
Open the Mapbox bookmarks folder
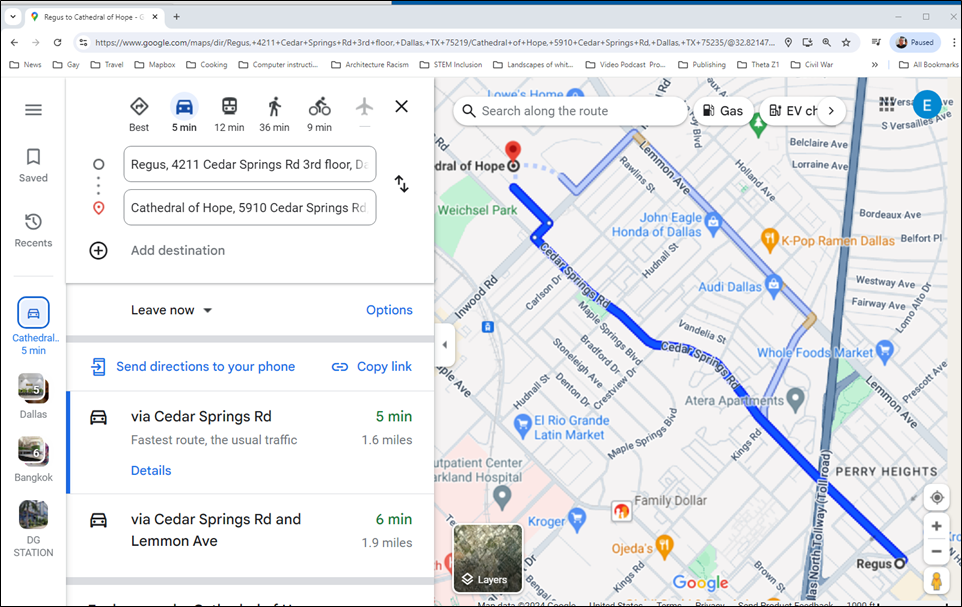(155, 64)
